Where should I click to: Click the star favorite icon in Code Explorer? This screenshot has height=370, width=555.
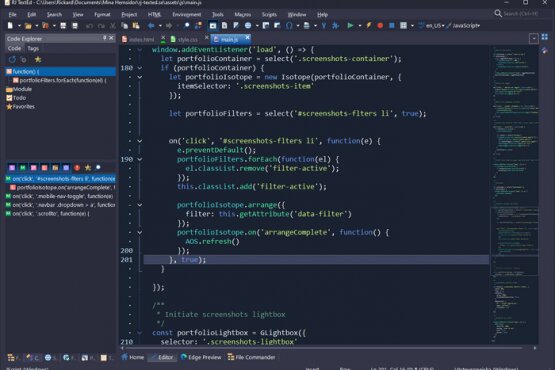pyautogui.click(x=38, y=59)
